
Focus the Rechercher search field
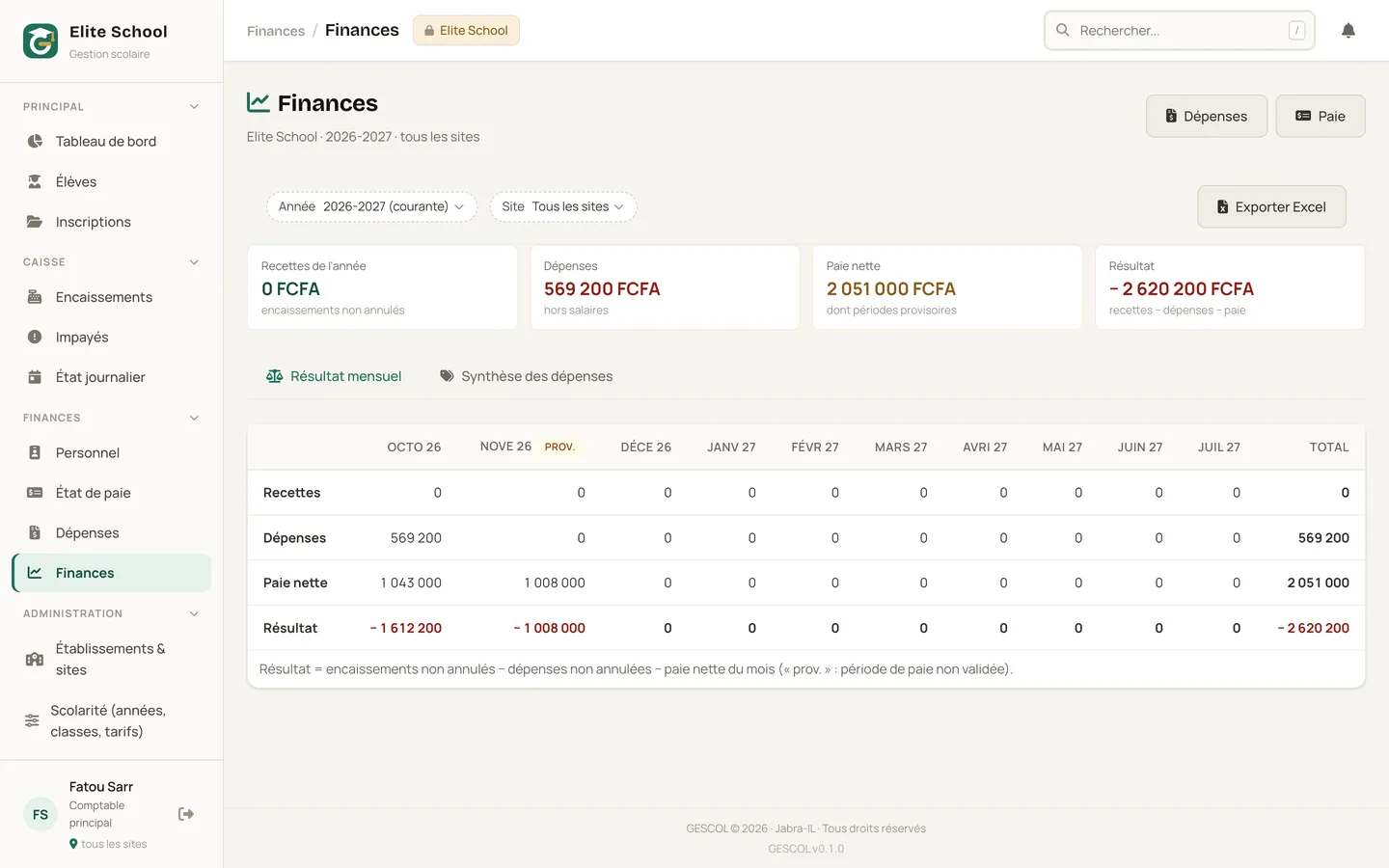[1180, 30]
